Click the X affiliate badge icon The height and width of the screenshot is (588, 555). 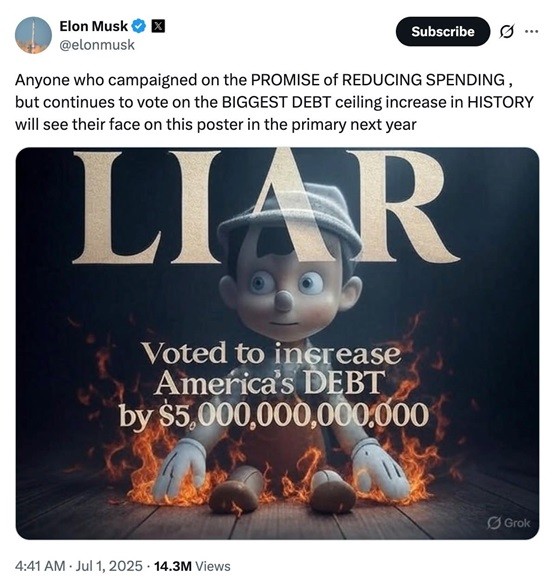pos(158,26)
